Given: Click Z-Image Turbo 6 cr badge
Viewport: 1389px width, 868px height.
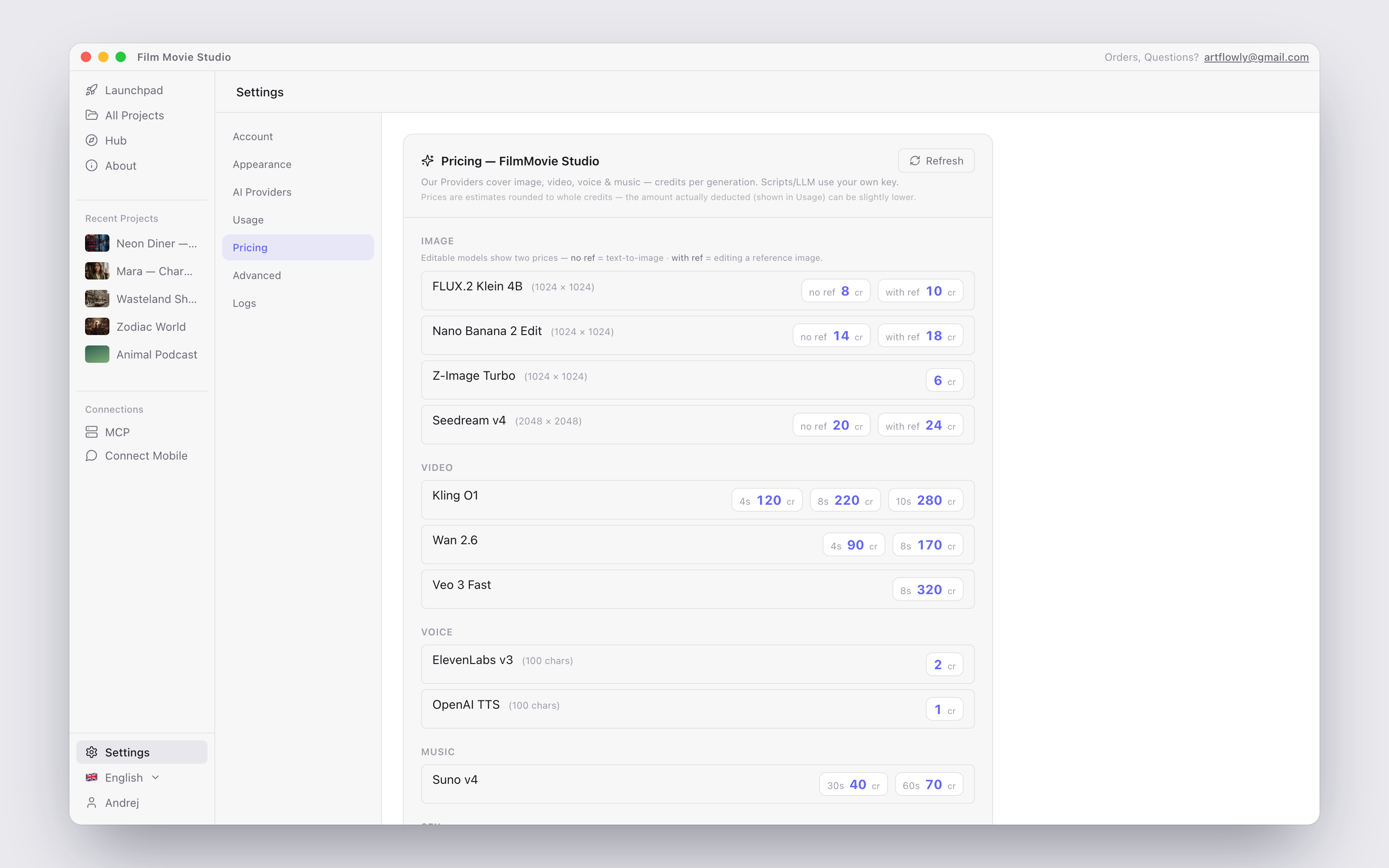Looking at the screenshot, I should click(944, 381).
